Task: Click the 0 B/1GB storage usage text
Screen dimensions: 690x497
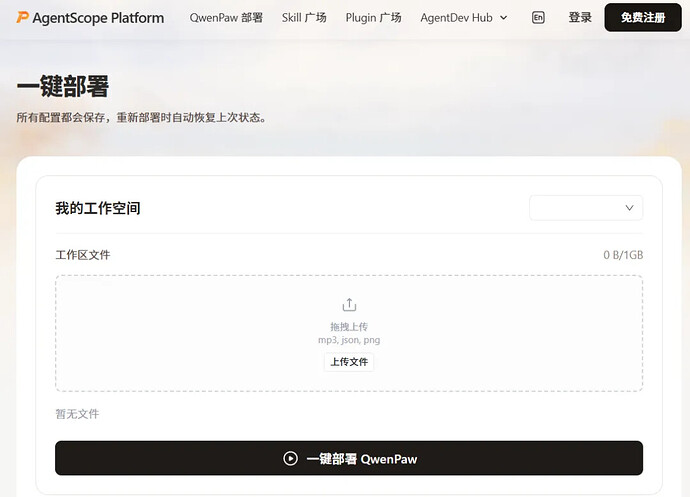Action: (623, 255)
